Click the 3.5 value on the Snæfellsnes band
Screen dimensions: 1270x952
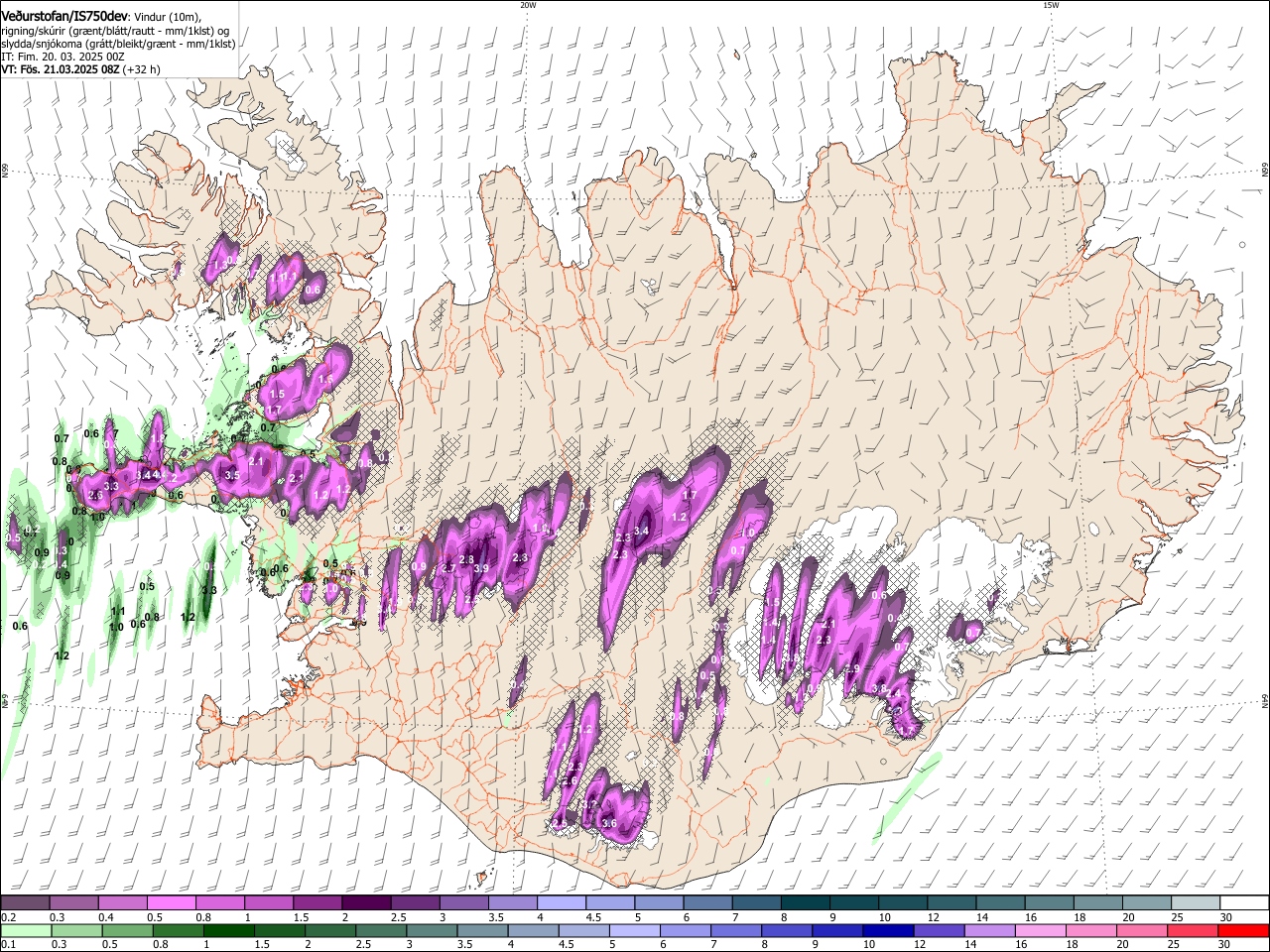coord(232,476)
